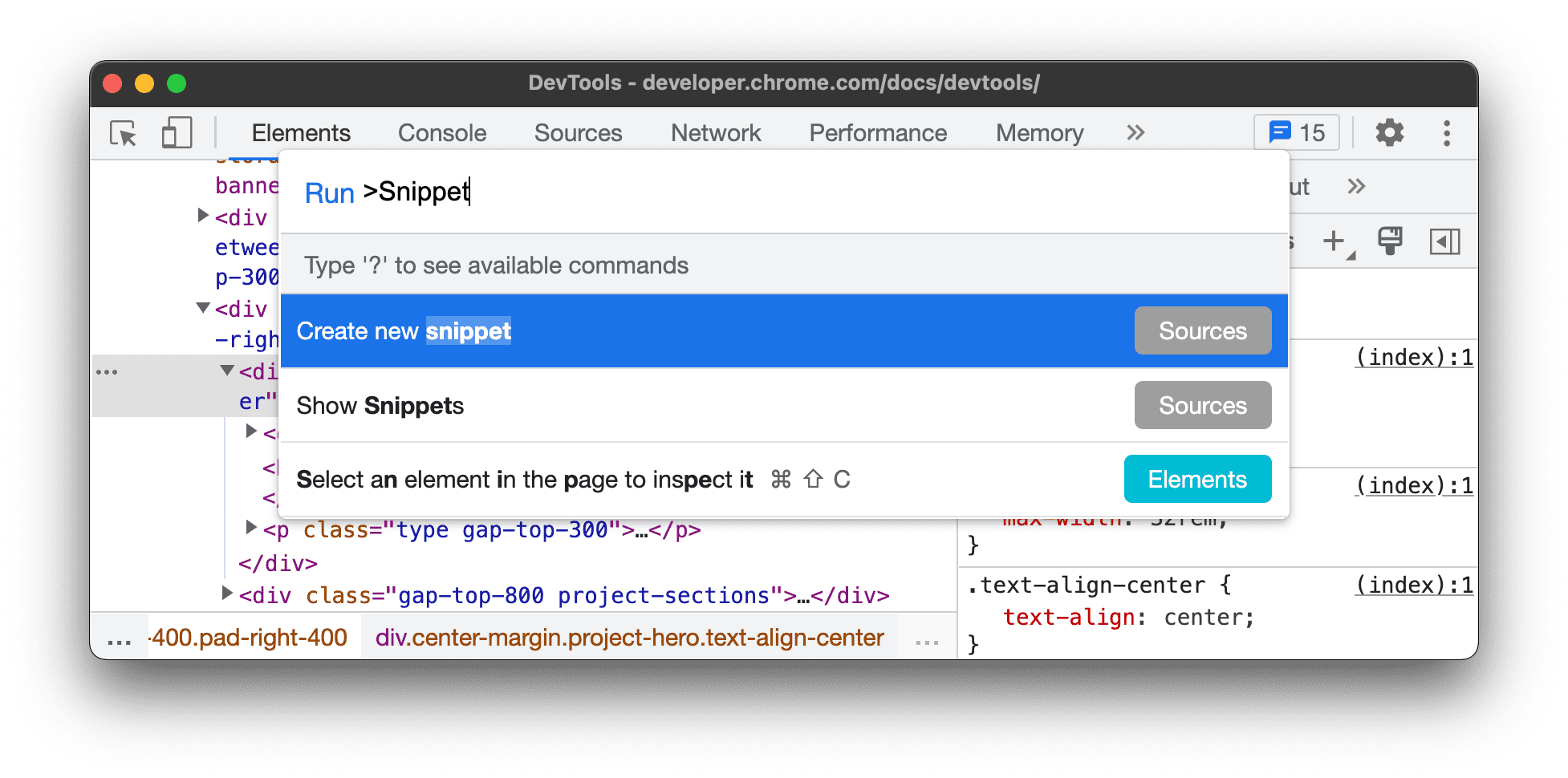
Task: Click the issues counter showing 15
Action: (1295, 132)
